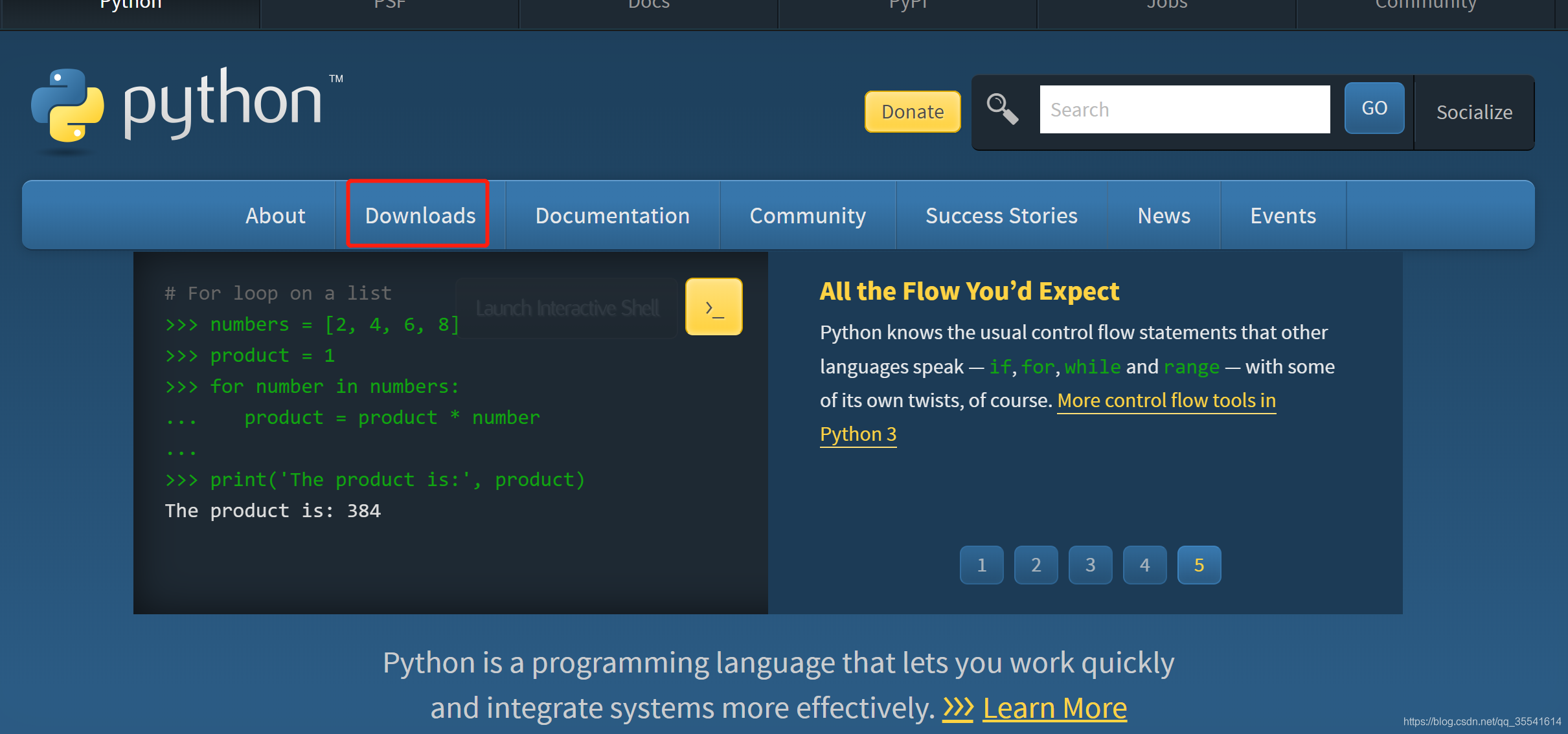Open the Downloads menu
The height and width of the screenshot is (734, 1568).
[420, 216]
